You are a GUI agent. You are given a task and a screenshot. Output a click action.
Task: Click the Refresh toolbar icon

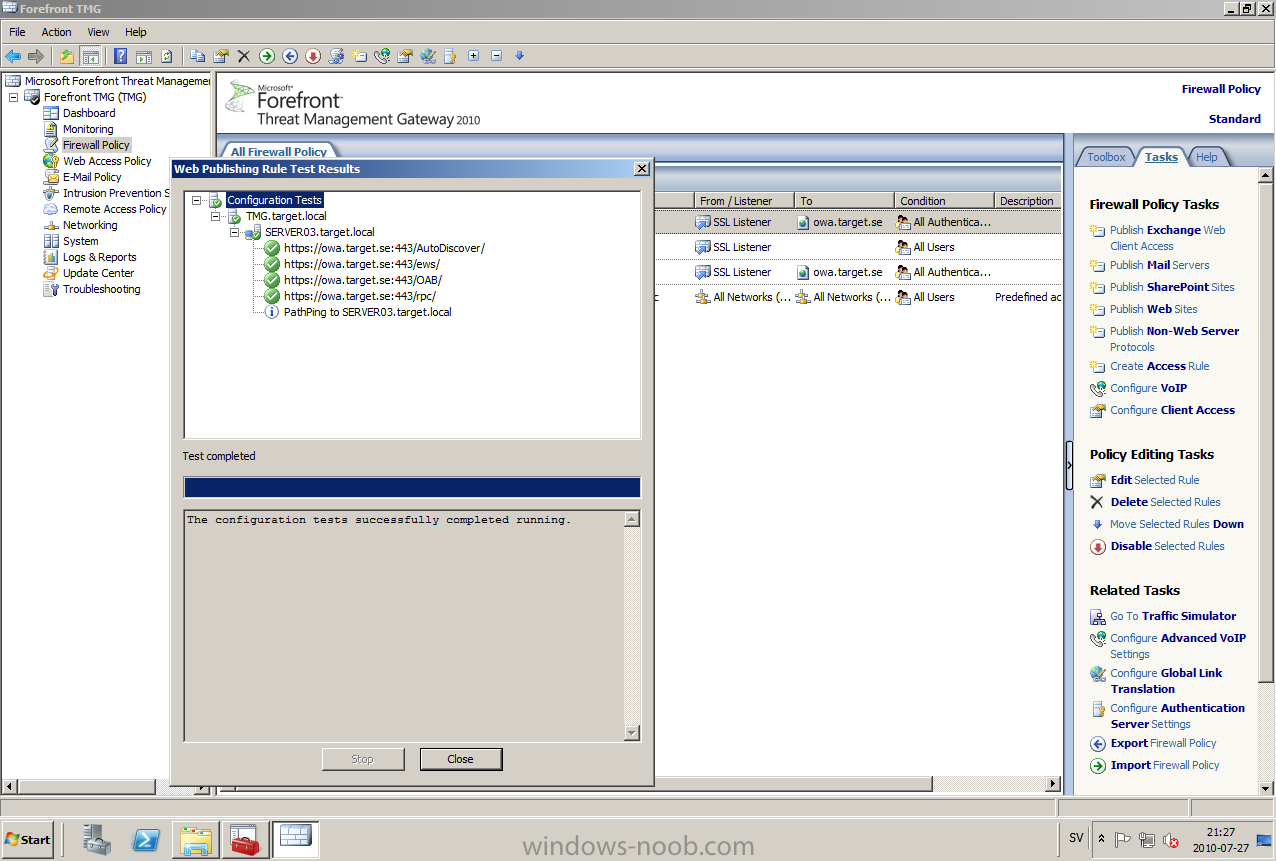click(167, 56)
